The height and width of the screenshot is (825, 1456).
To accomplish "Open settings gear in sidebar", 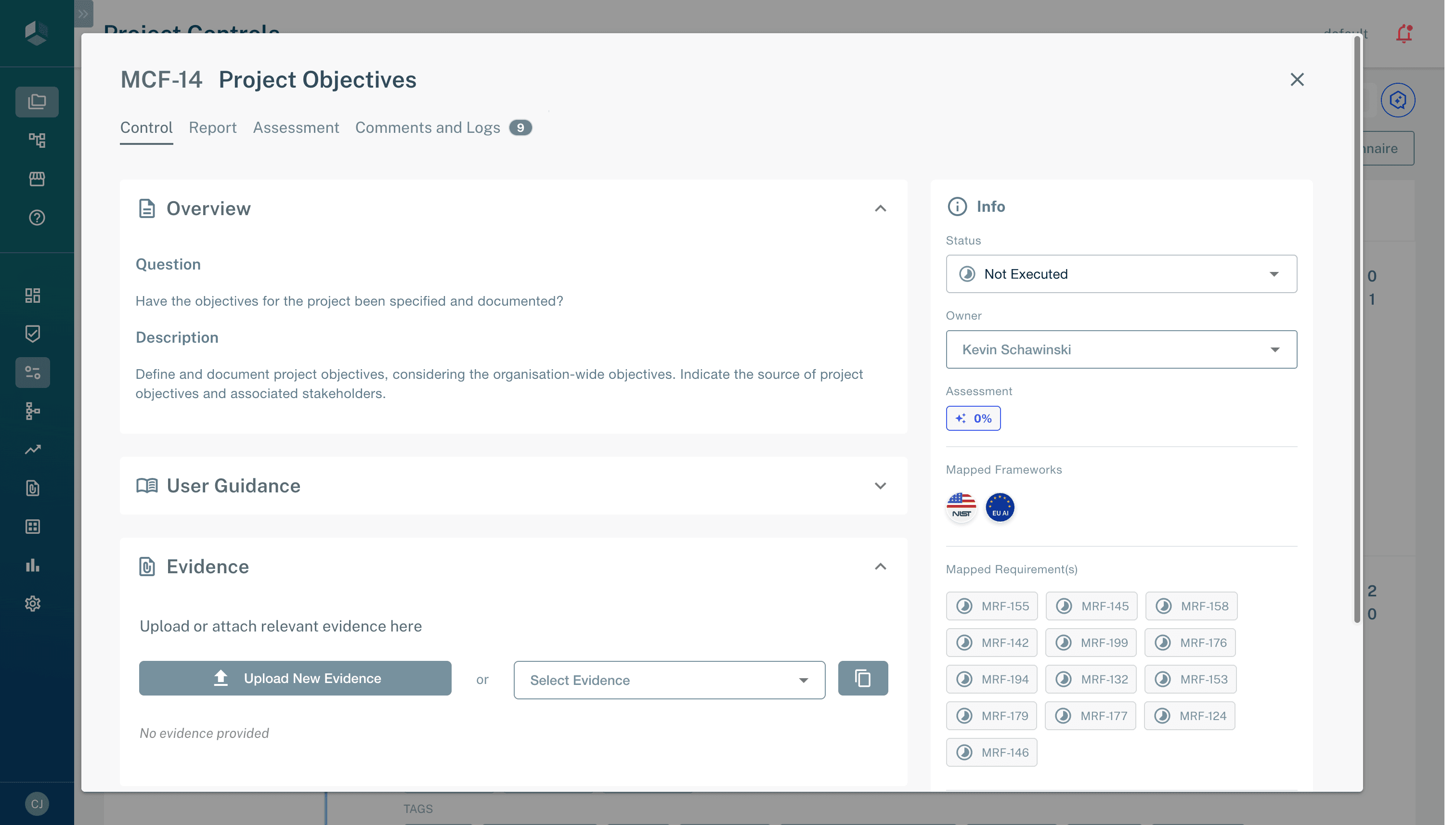I will pyautogui.click(x=33, y=604).
